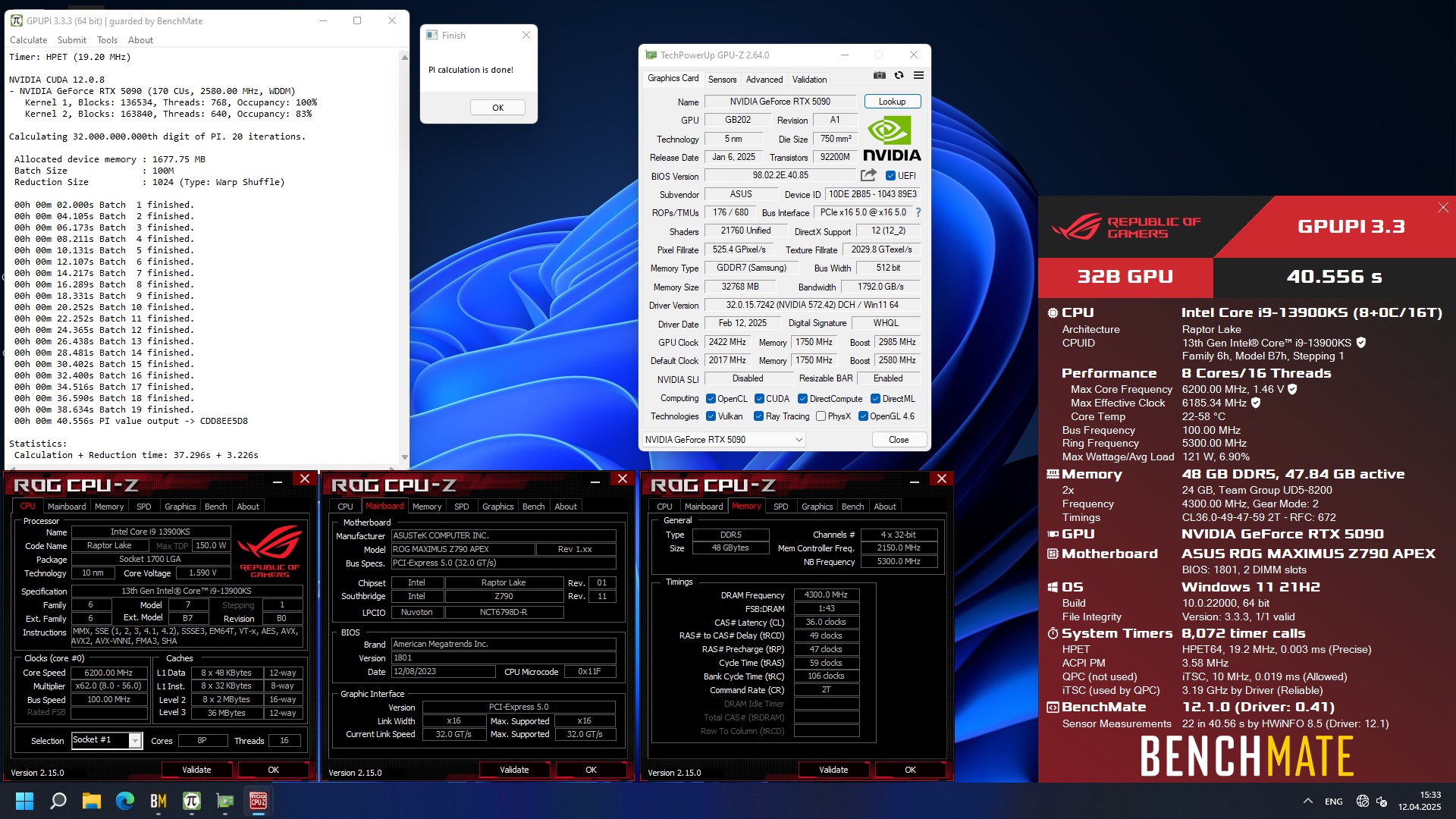Viewport: 1456px width, 819px height.
Task: Open Graphics tab in CPU-Z Mainboard window
Action: pos(497,507)
